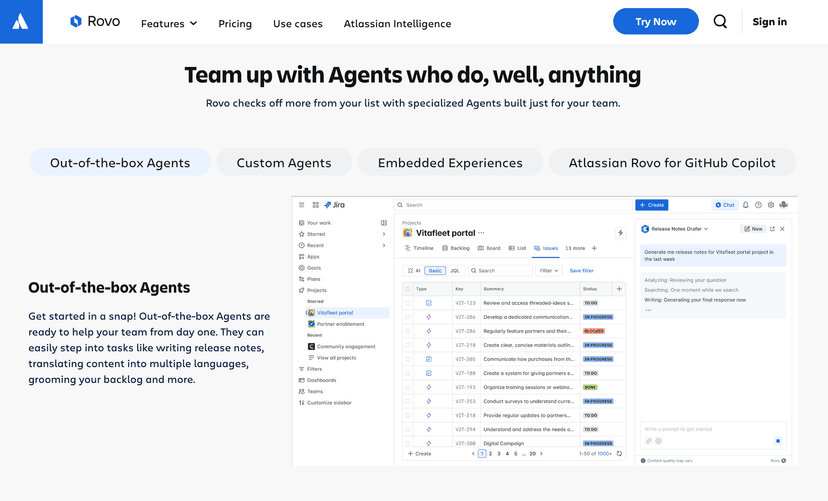Refresh the issue list icon

(x=619, y=453)
